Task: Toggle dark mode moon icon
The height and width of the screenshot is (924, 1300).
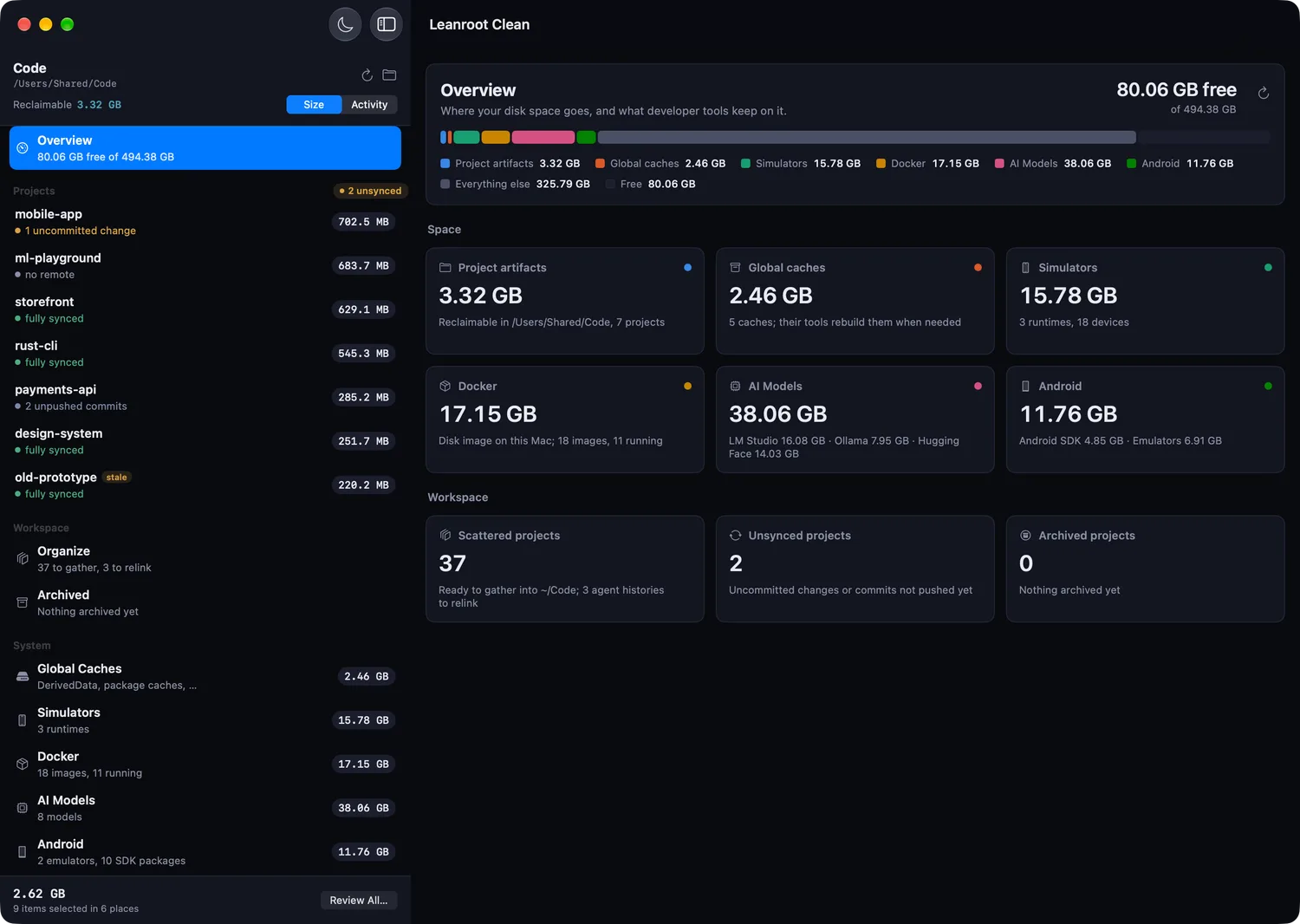Action: click(x=345, y=24)
